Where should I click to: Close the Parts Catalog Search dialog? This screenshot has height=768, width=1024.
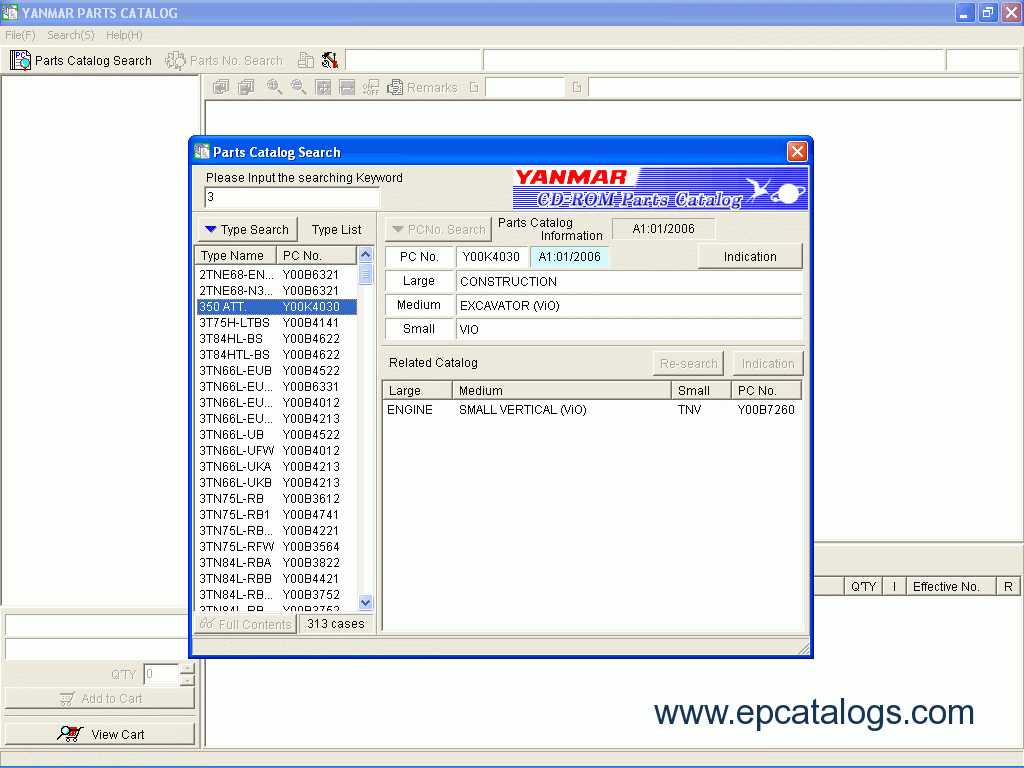coord(797,152)
